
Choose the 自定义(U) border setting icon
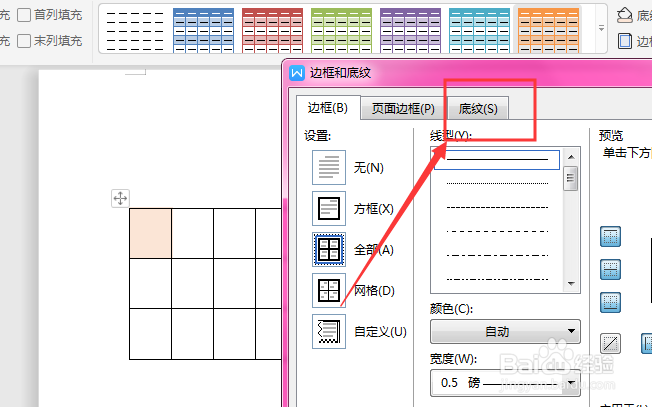pyautogui.click(x=329, y=331)
